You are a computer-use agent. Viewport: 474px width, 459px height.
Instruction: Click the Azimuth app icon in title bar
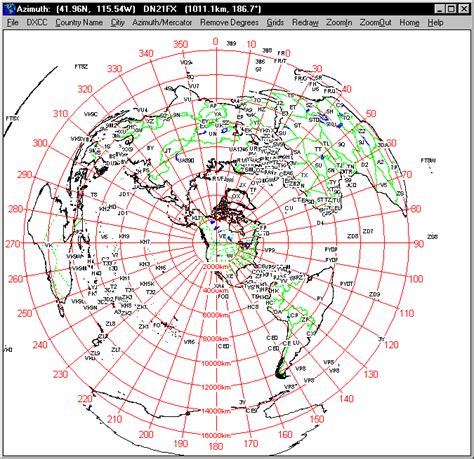(11, 9)
